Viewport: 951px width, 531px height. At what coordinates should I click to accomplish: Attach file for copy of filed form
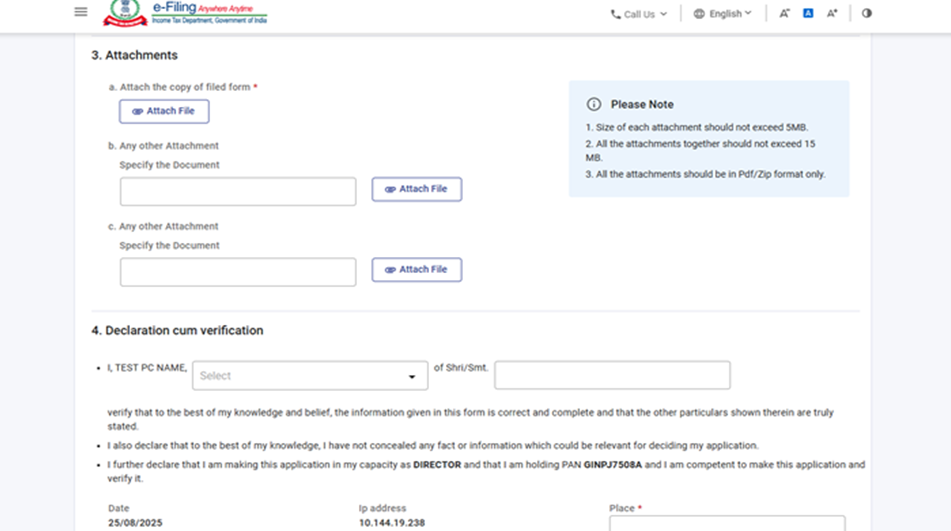tap(164, 111)
